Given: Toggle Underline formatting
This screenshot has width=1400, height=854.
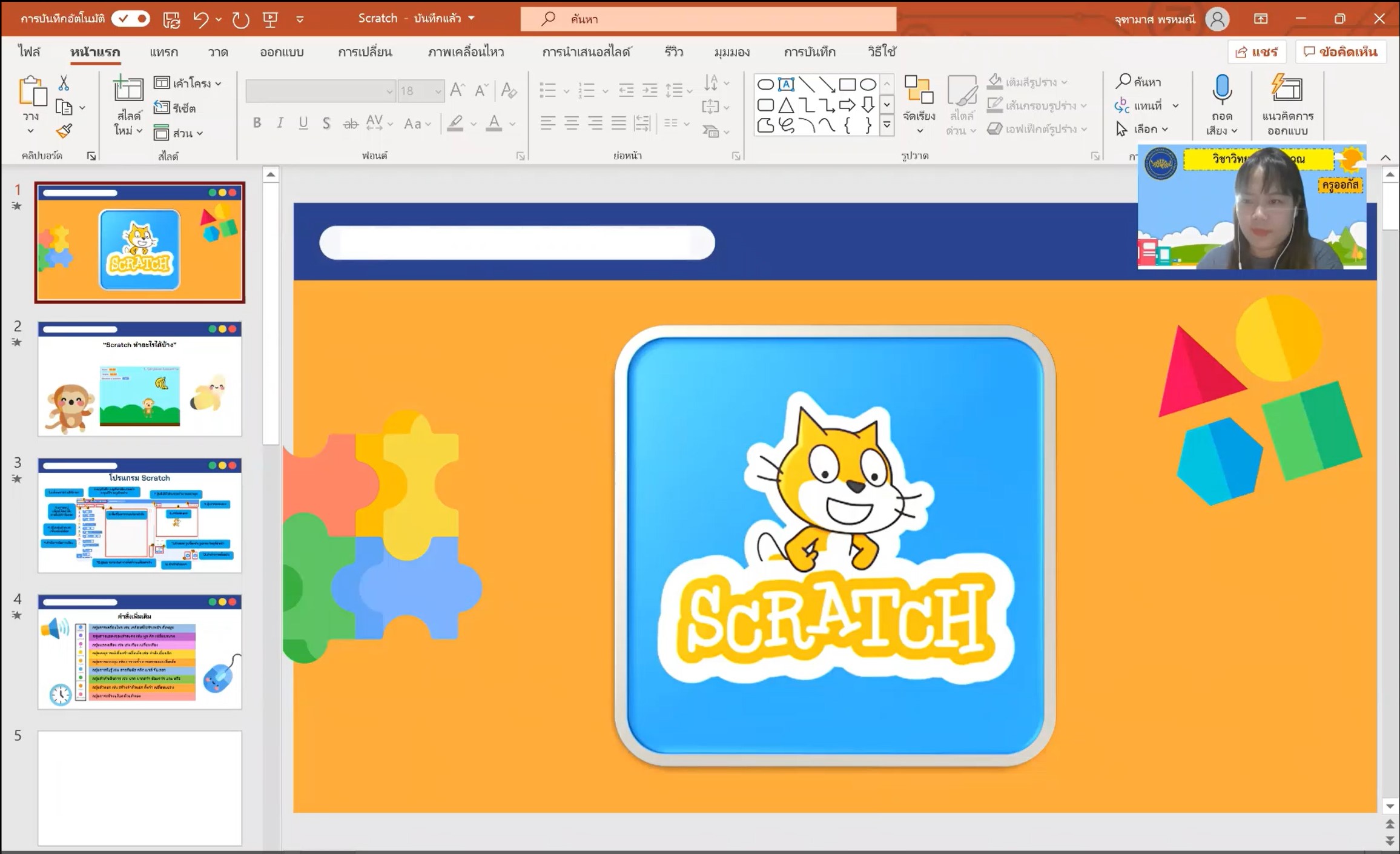Looking at the screenshot, I should pyautogui.click(x=303, y=124).
